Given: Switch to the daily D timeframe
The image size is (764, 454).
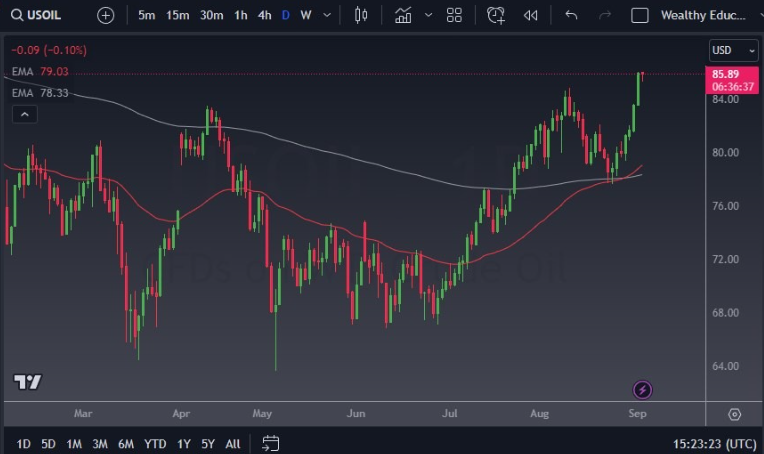Looking at the screenshot, I should 286,15.
